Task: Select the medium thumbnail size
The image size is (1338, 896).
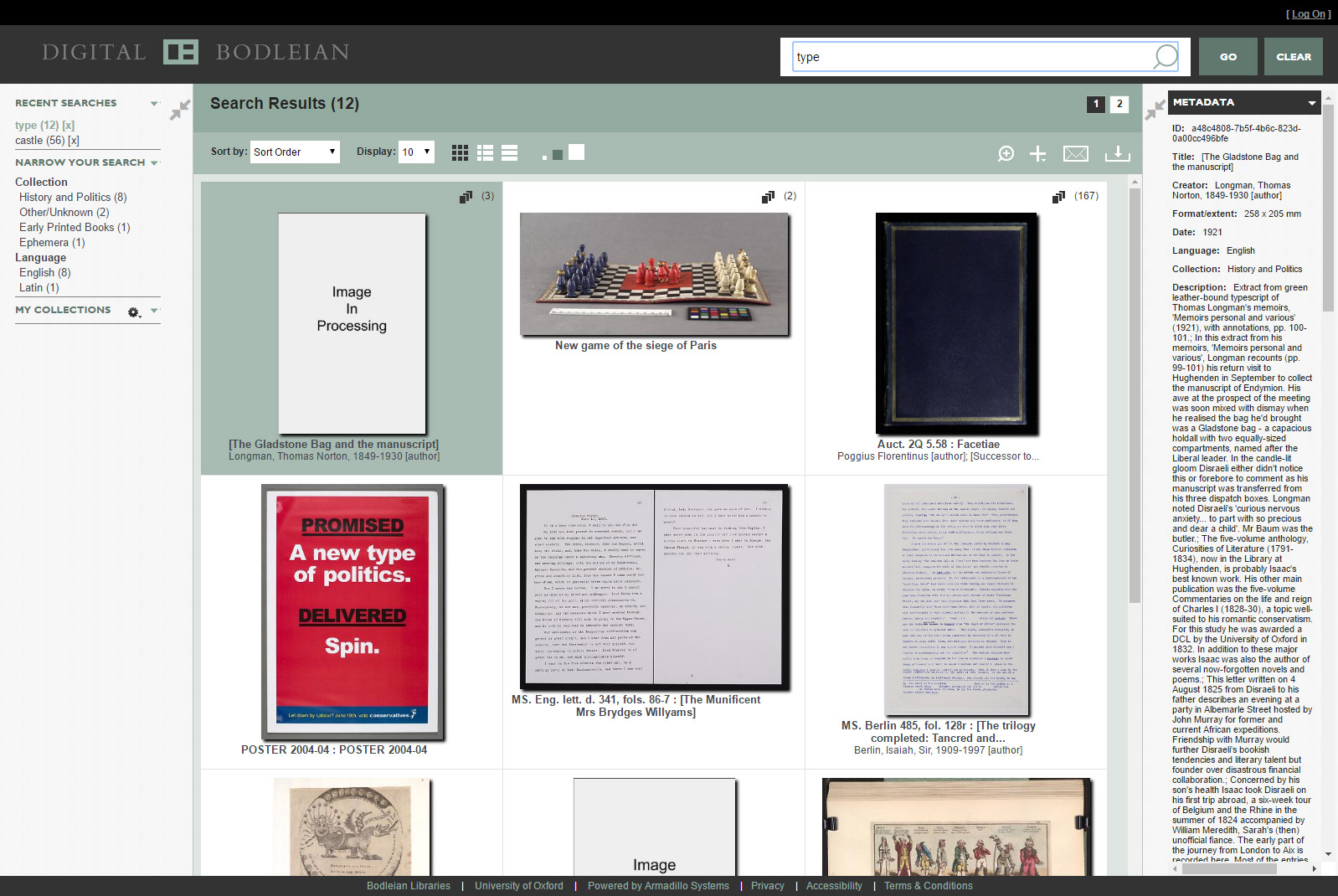Action: click(558, 155)
